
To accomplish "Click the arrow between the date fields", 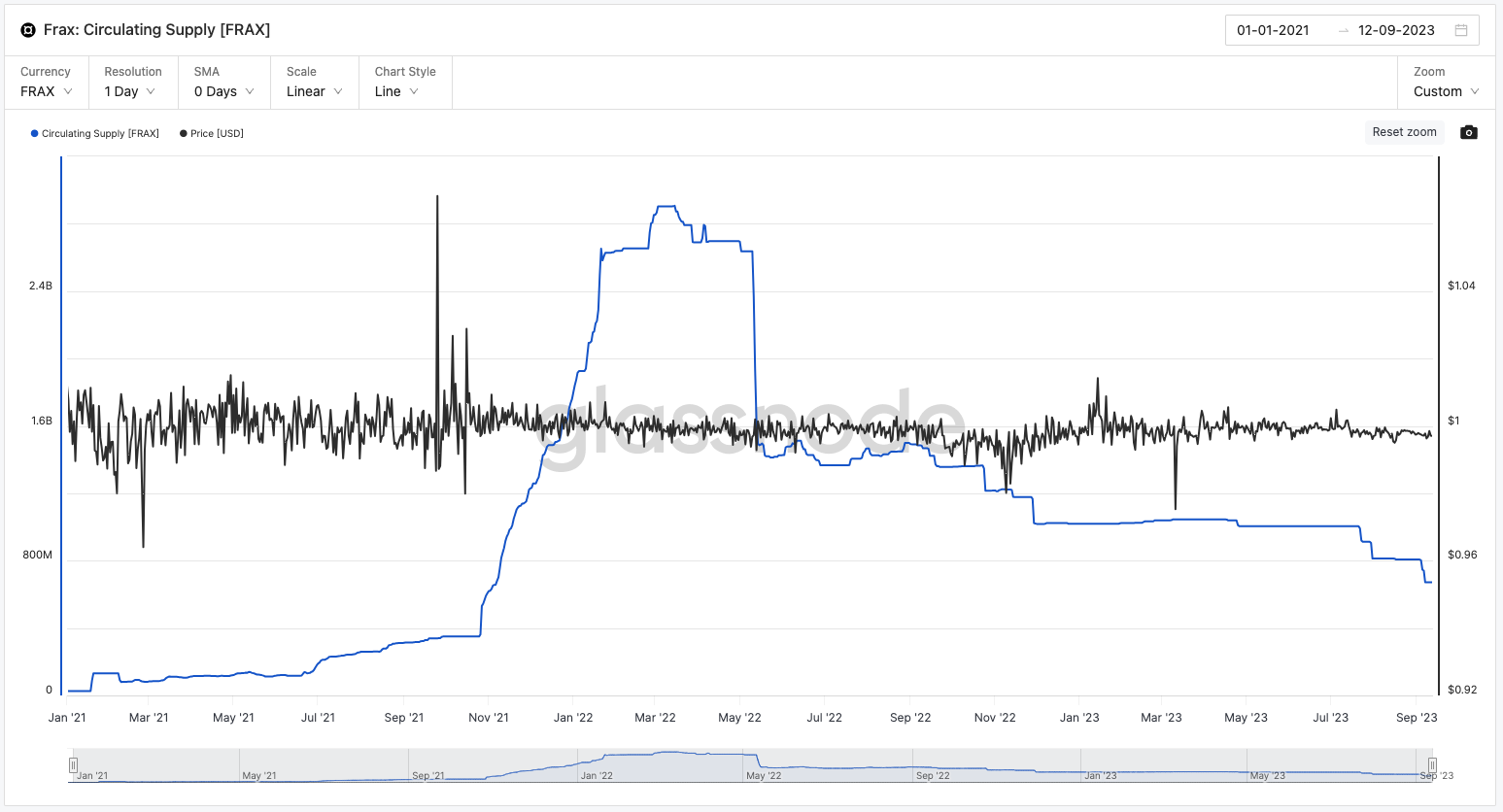I will (1343, 30).
